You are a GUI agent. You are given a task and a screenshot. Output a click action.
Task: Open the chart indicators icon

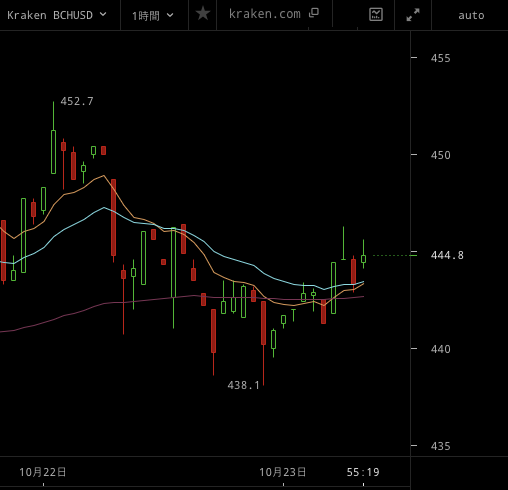coord(376,15)
